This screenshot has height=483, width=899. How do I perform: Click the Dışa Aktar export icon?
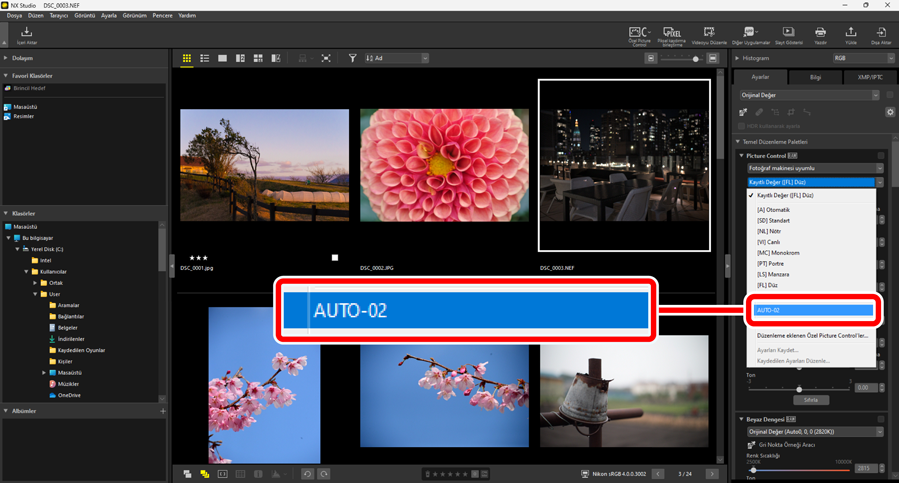[881, 35]
